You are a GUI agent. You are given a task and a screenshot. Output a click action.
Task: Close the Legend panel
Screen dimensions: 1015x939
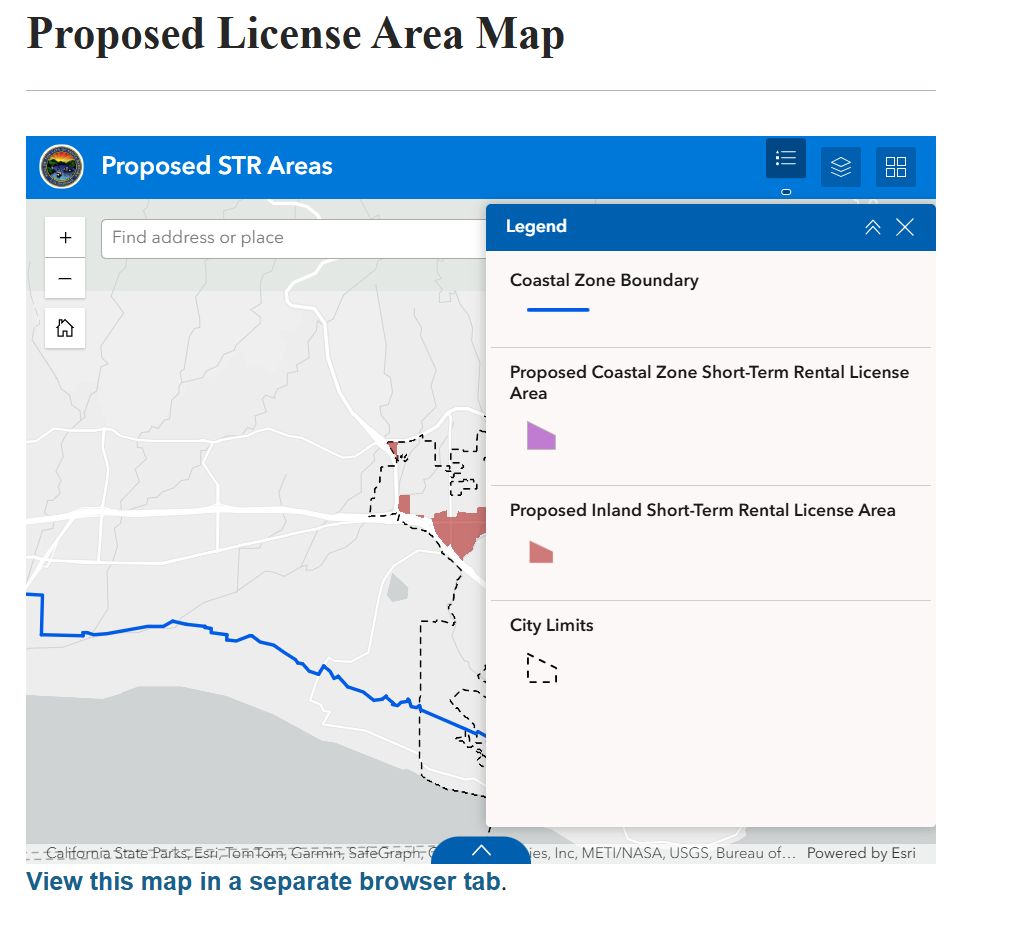905,227
